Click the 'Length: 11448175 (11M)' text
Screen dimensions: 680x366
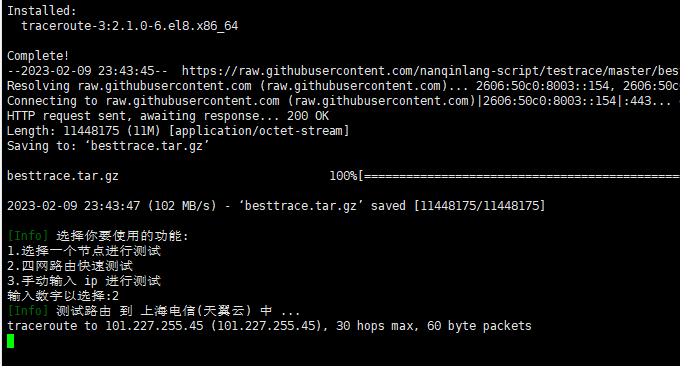tap(84, 131)
